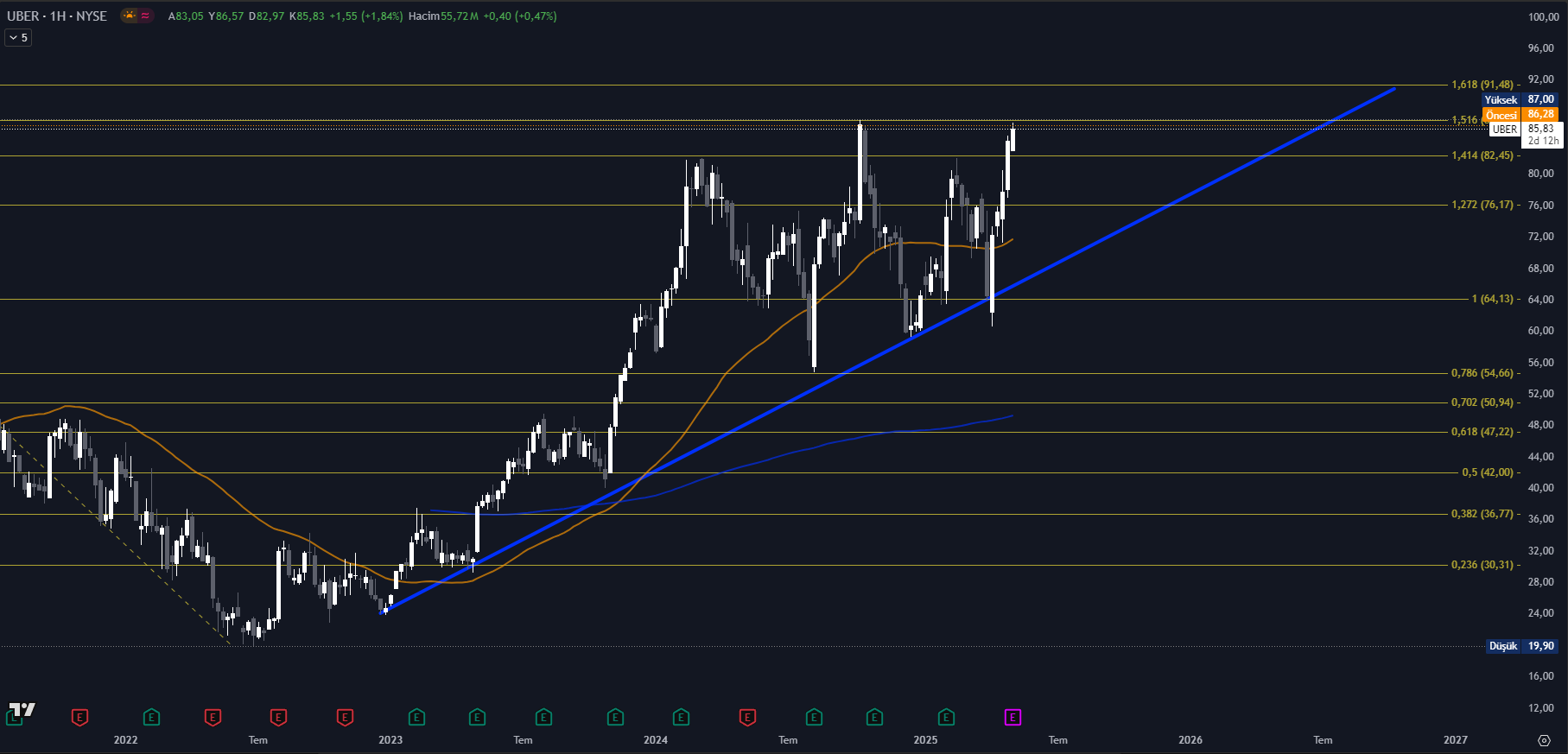Click green earnings marker just after 2025 label
Viewport: 1568px width, 754px height.
tap(946, 717)
